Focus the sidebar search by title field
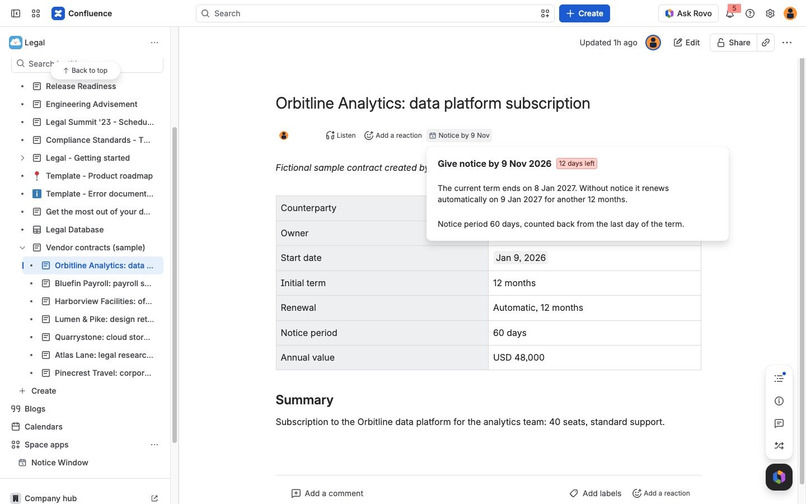Screen dimensions: 806x504 pyautogui.click(x=87, y=64)
